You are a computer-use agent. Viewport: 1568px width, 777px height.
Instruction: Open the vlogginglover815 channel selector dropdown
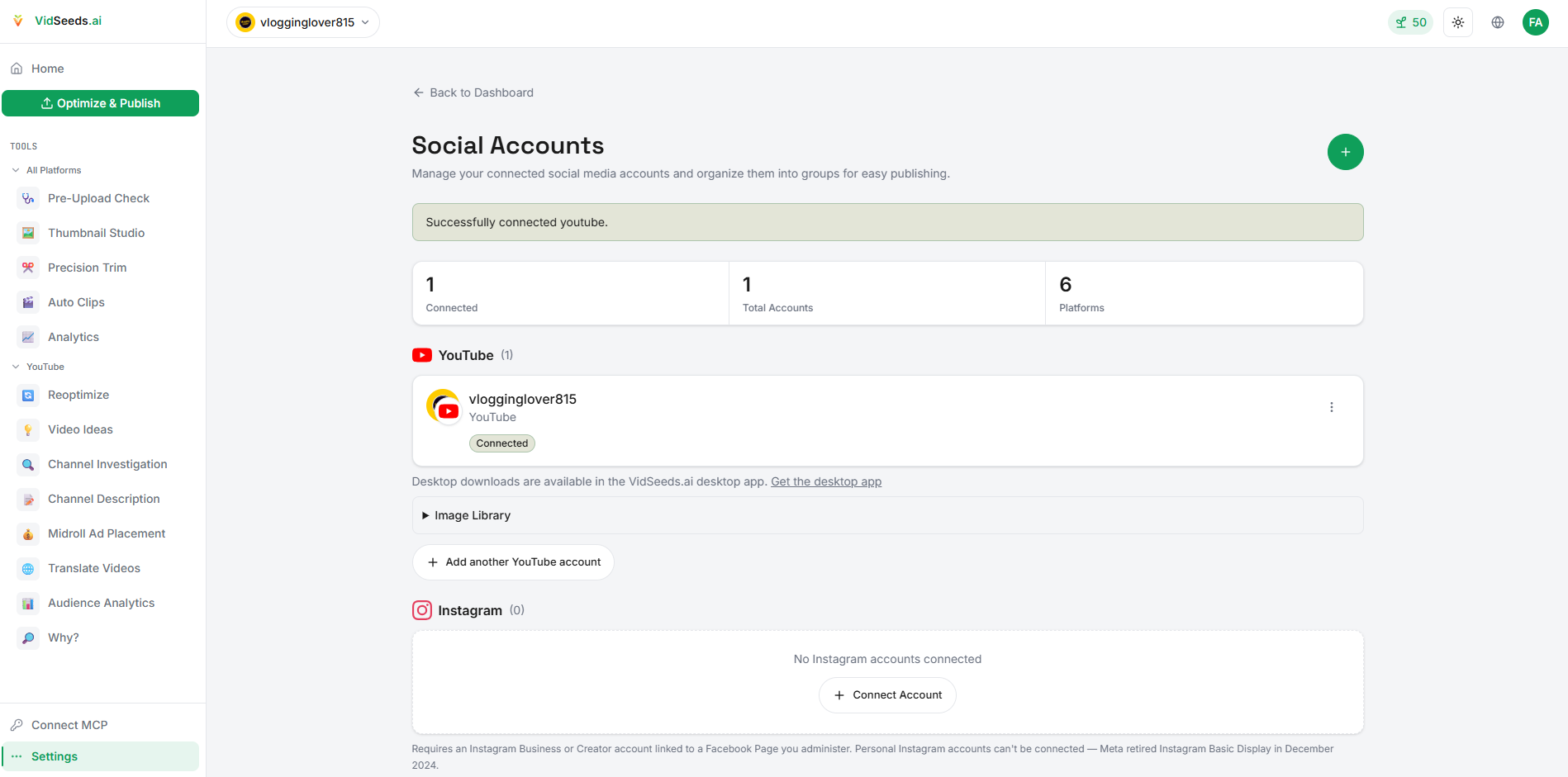303,22
